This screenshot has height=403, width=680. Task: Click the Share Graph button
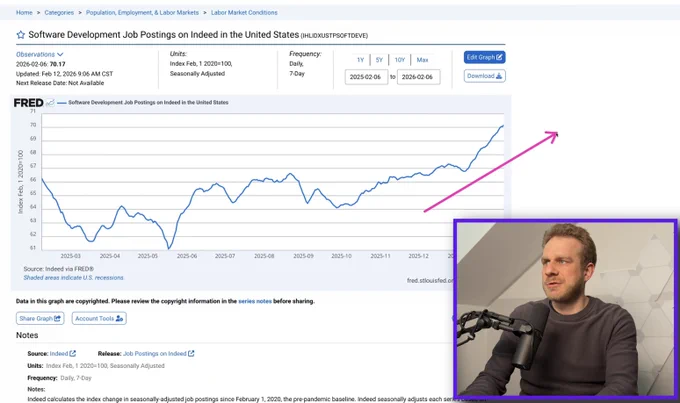pos(40,318)
